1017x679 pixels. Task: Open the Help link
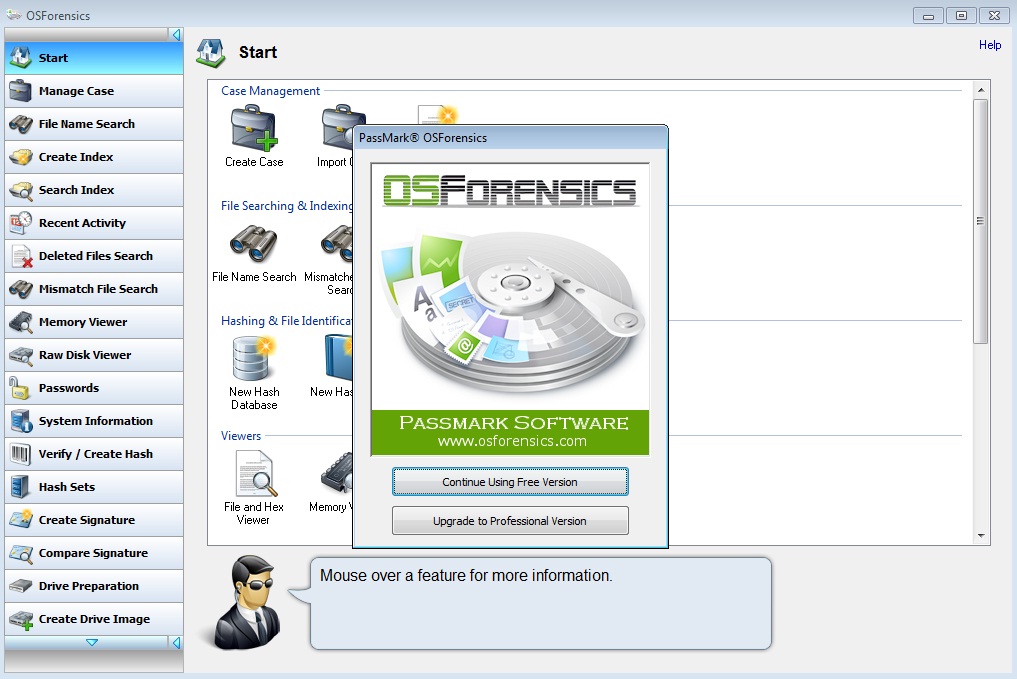pos(990,45)
